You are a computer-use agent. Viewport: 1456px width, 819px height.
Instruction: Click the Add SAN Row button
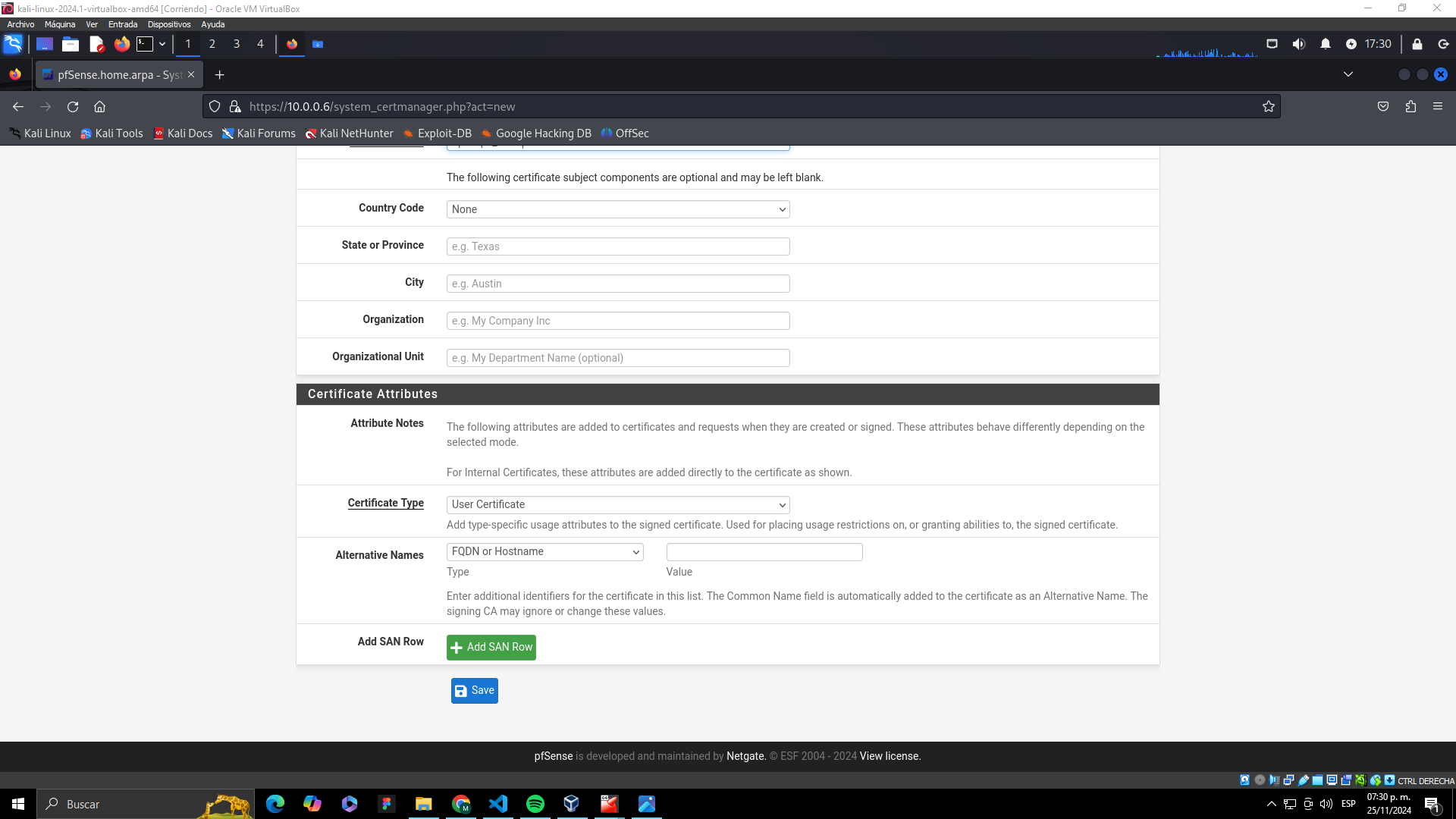(x=491, y=647)
